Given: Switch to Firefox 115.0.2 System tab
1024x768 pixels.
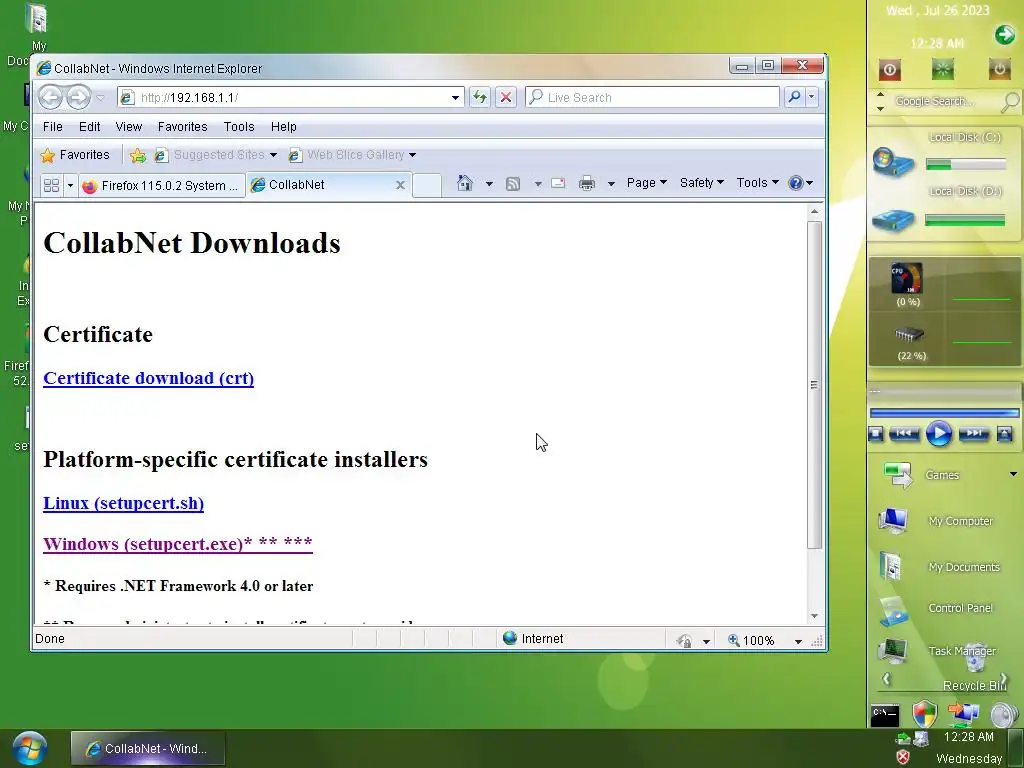Looking at the screenshot, I should (162, 186).
